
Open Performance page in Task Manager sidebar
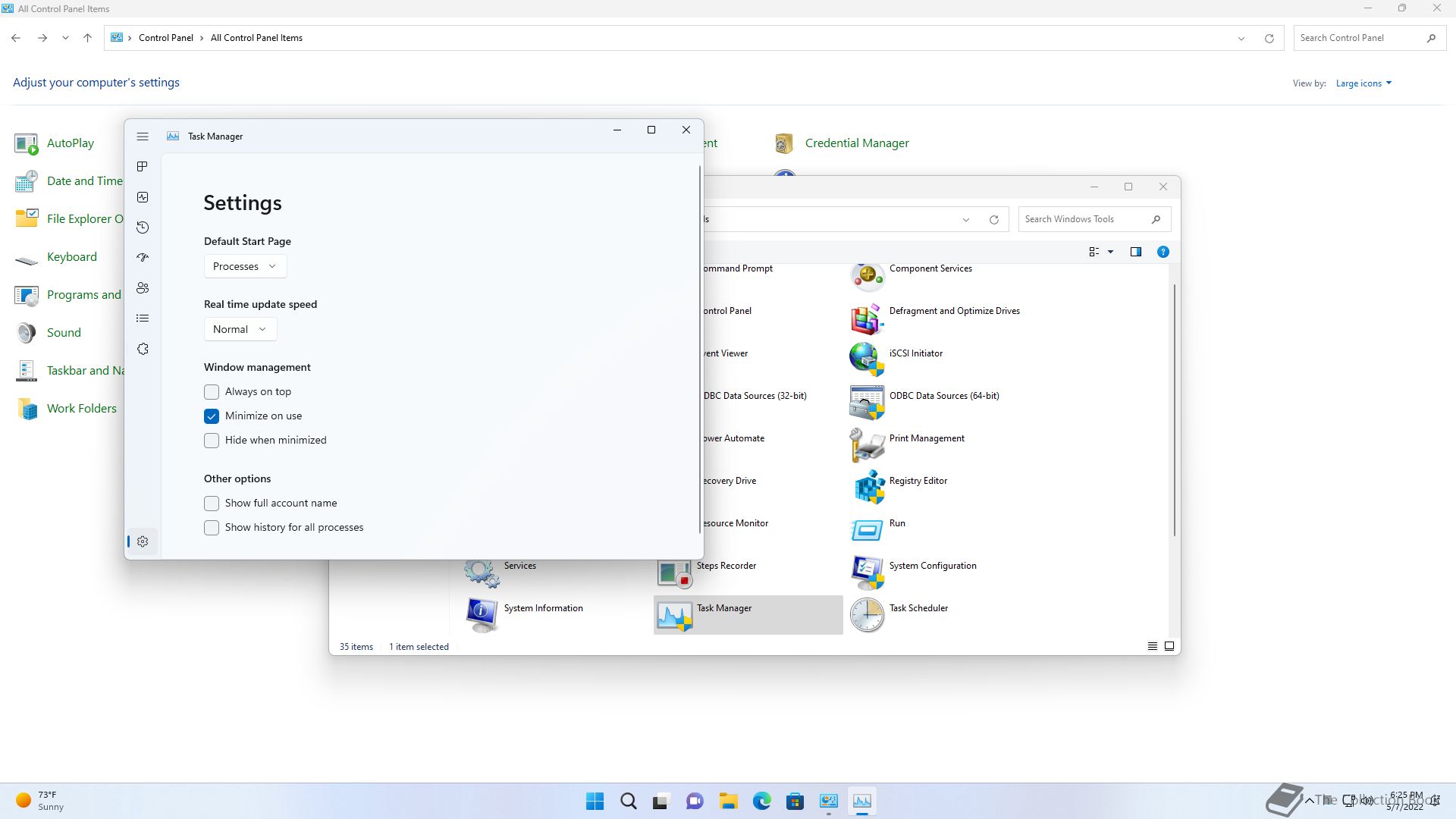tap(143, 197)
